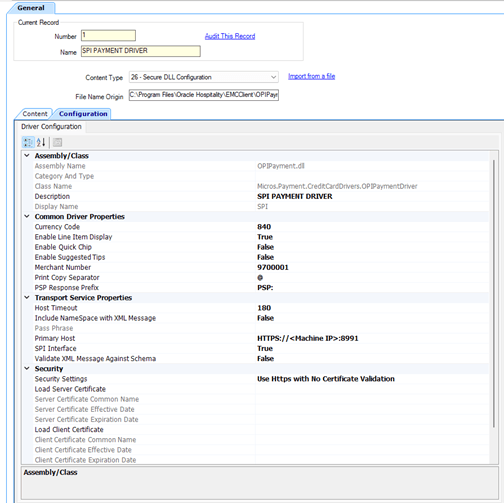
Task: Select the Enable Quick Chip value False
Action: pos(265,247)
